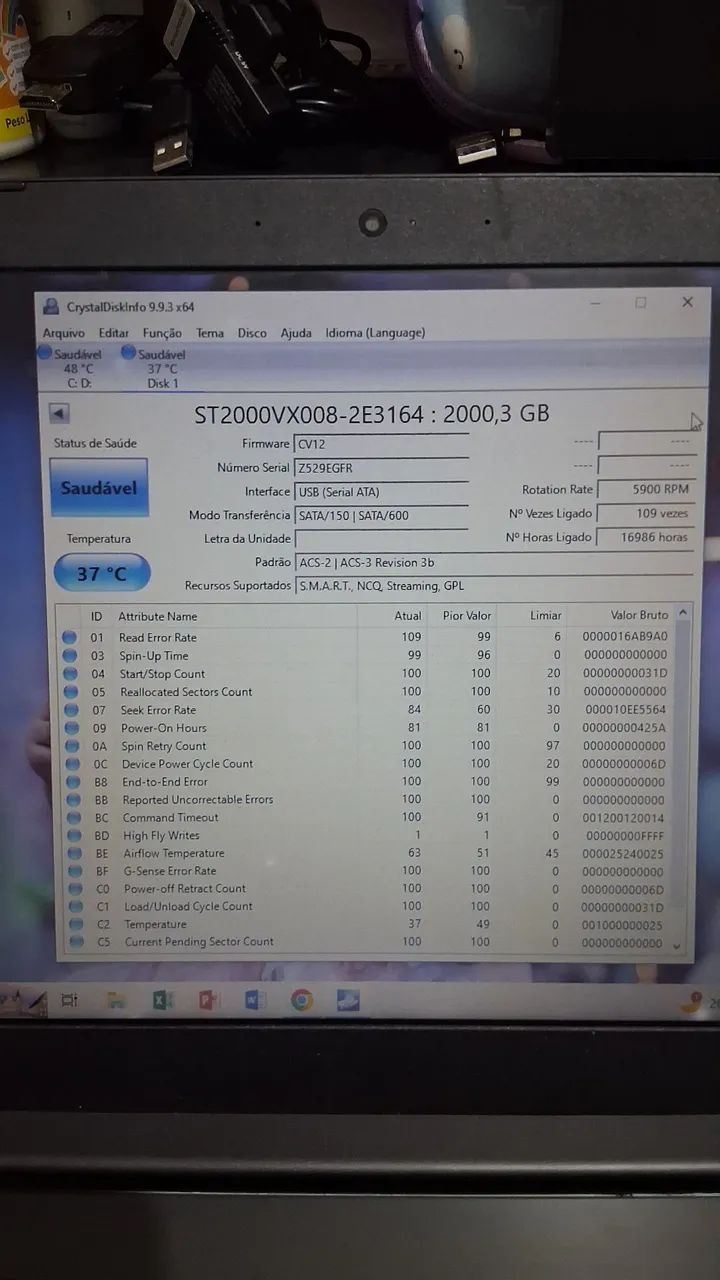This screenshot has width=720, height=1280.
Task: Click the status icon for Current Pending Sector Count
Action: point(76,941)
